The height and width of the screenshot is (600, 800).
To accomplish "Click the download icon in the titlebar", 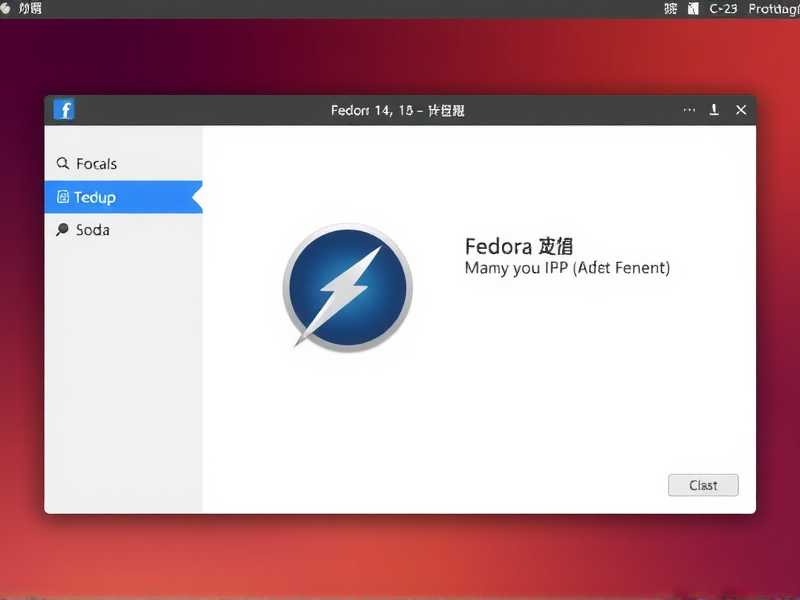I will point(714,110).
